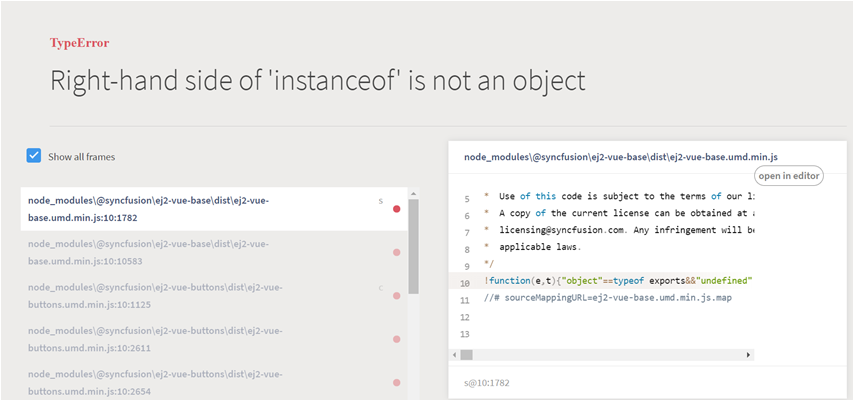Screen dimensions: 853x402
Task: Click red dot on ej2-vue-base 10:1782 frame
Action: point(397,209)
